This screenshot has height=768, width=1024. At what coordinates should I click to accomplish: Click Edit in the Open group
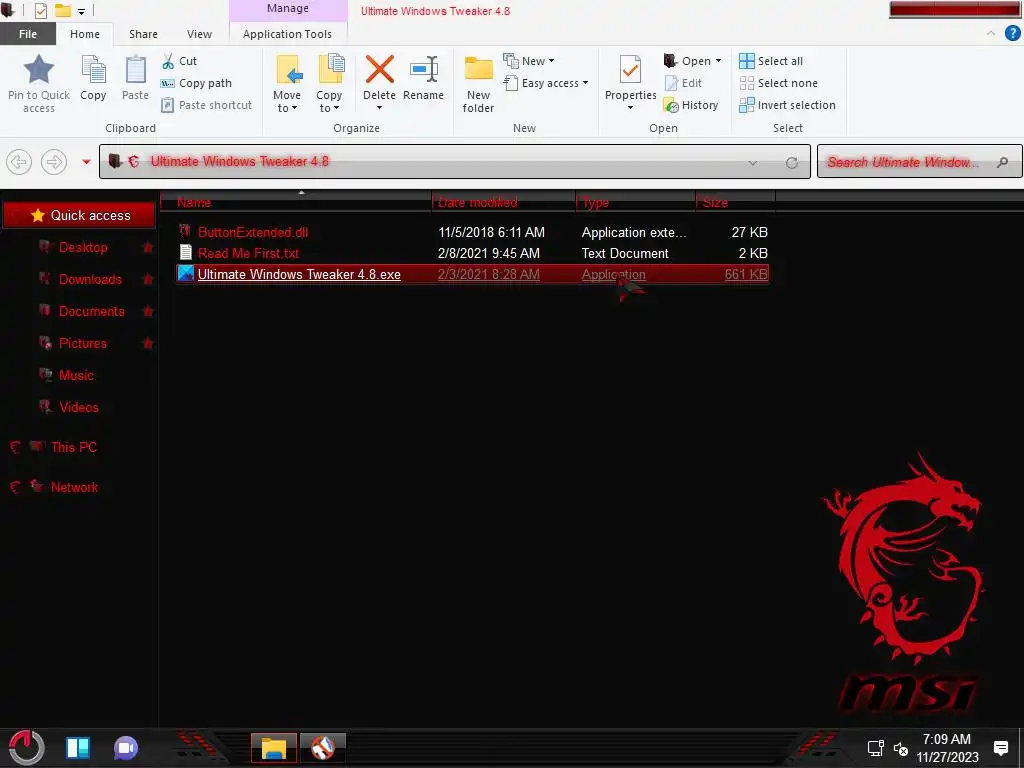684,83
